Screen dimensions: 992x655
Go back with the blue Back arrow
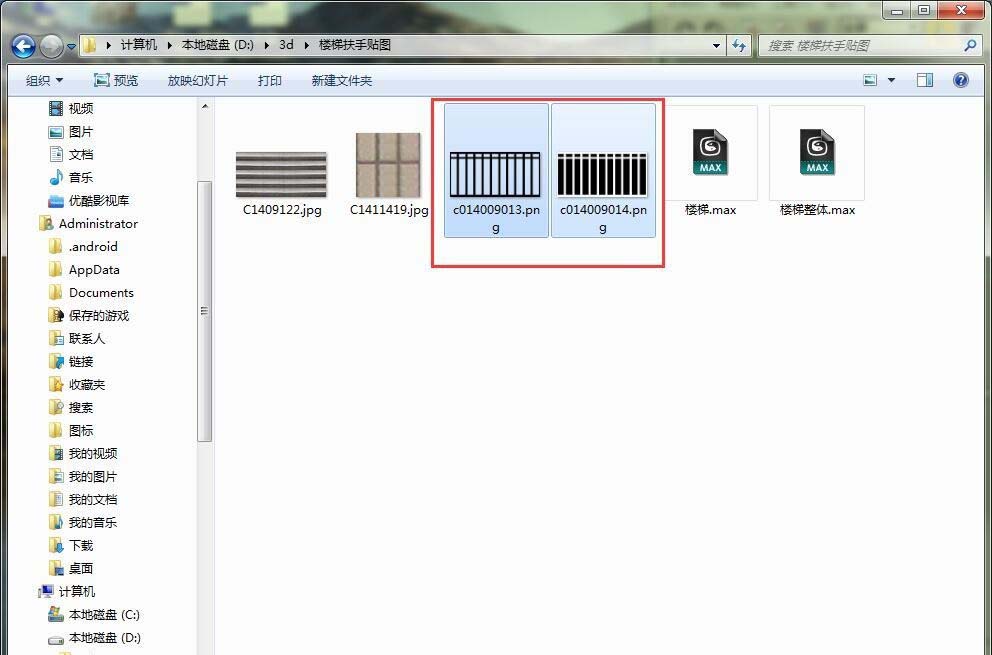tap(23, 46)
